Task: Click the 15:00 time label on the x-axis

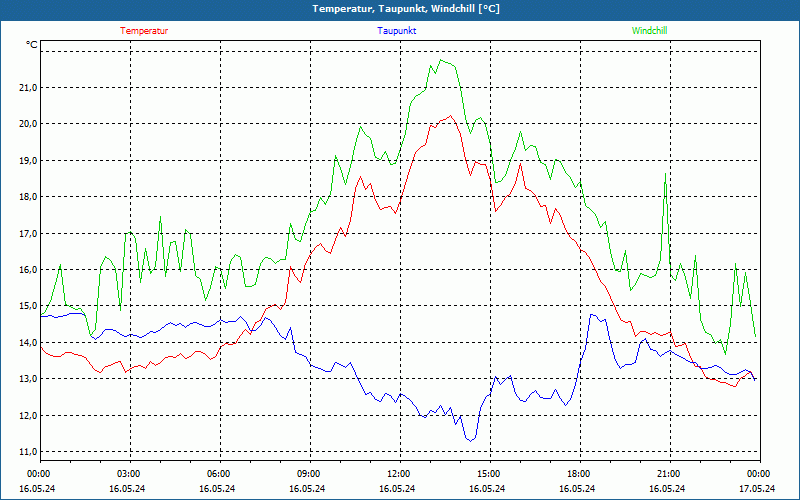Action: [489, 474]
